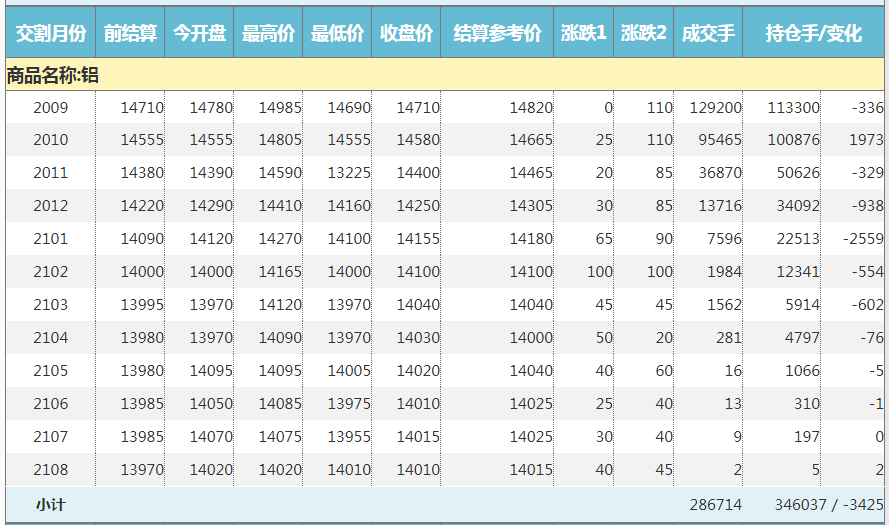
Task: Click the 最高价 column header
Action: click(x=268, y=33)
